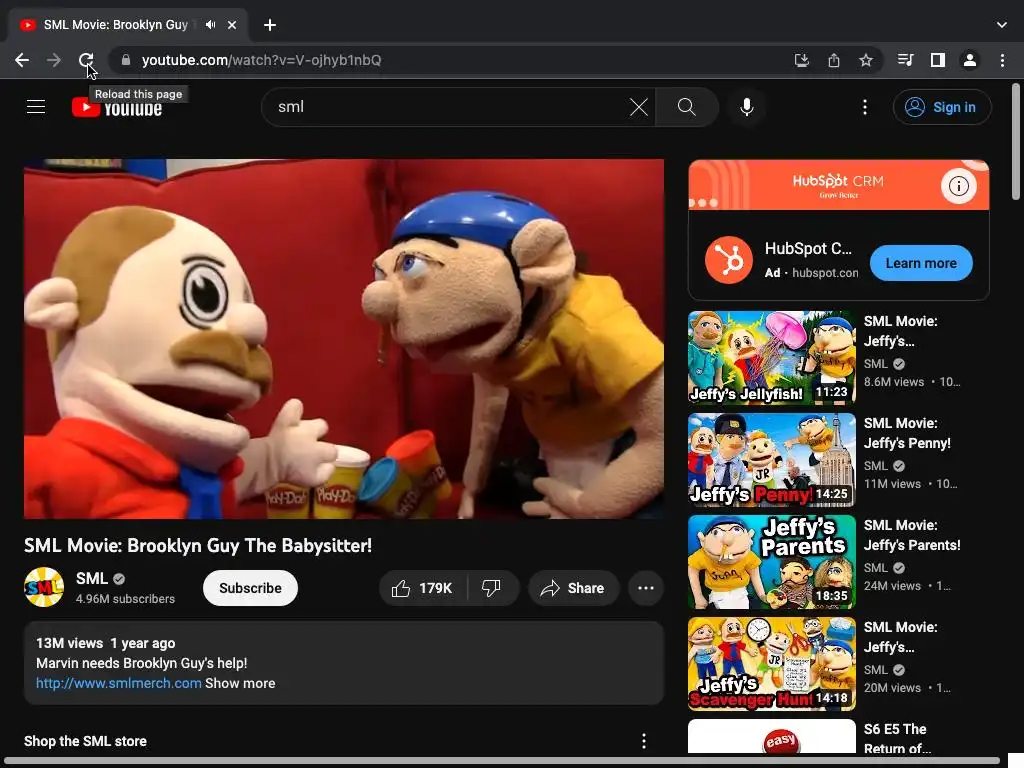
Task: Open more actions ellipsis below video
Action: [646, 588]
